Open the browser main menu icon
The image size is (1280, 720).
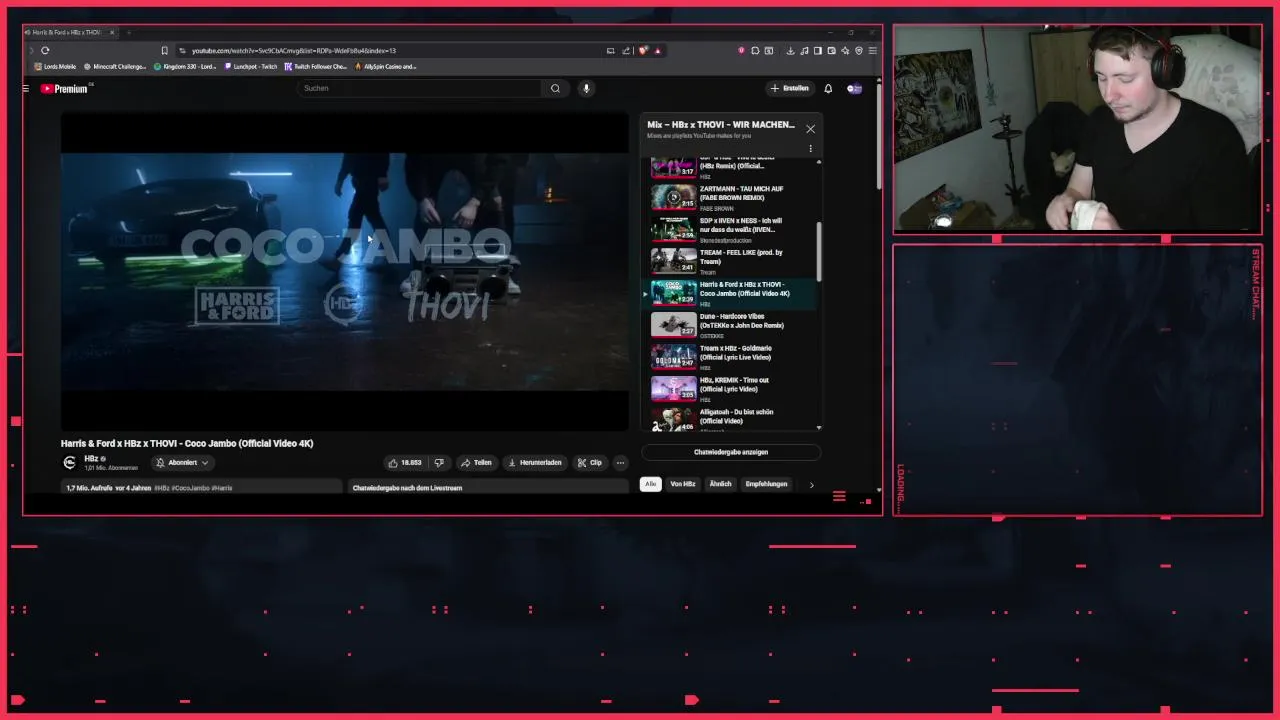[873, 50]
